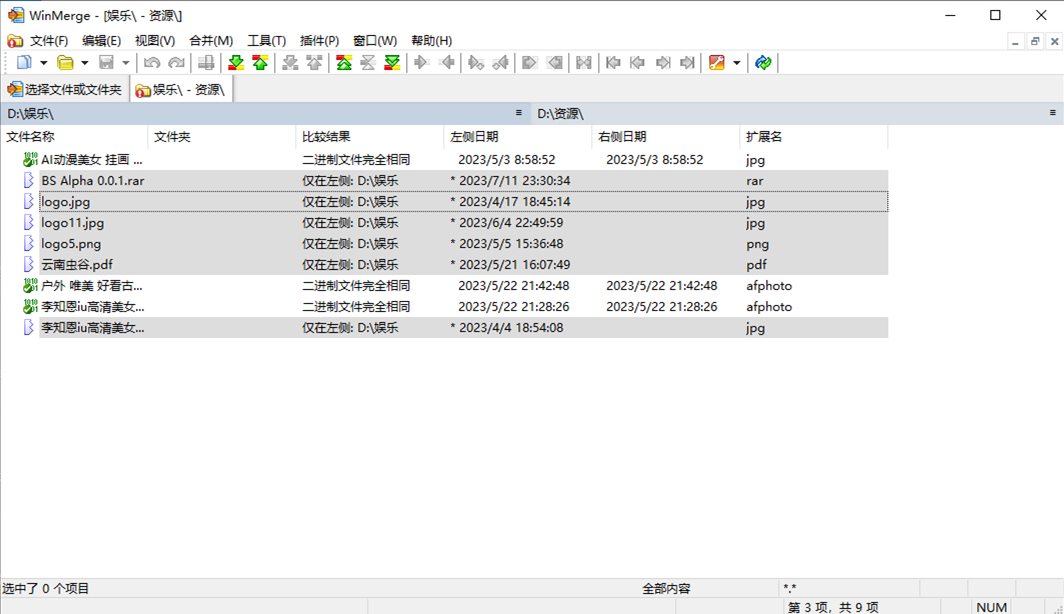The height and width of the screenshot is (614, 1064).
Task: Open the dropdown arrow beside Options icon
Action: (737, 63)
